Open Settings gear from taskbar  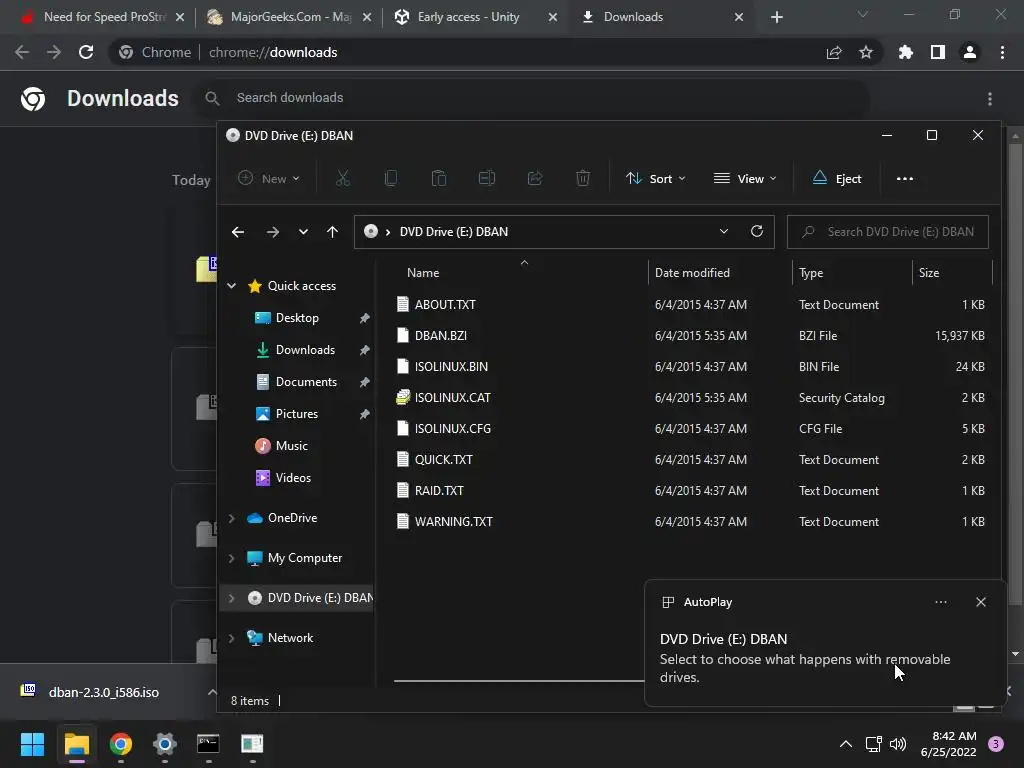coord(165,744)
